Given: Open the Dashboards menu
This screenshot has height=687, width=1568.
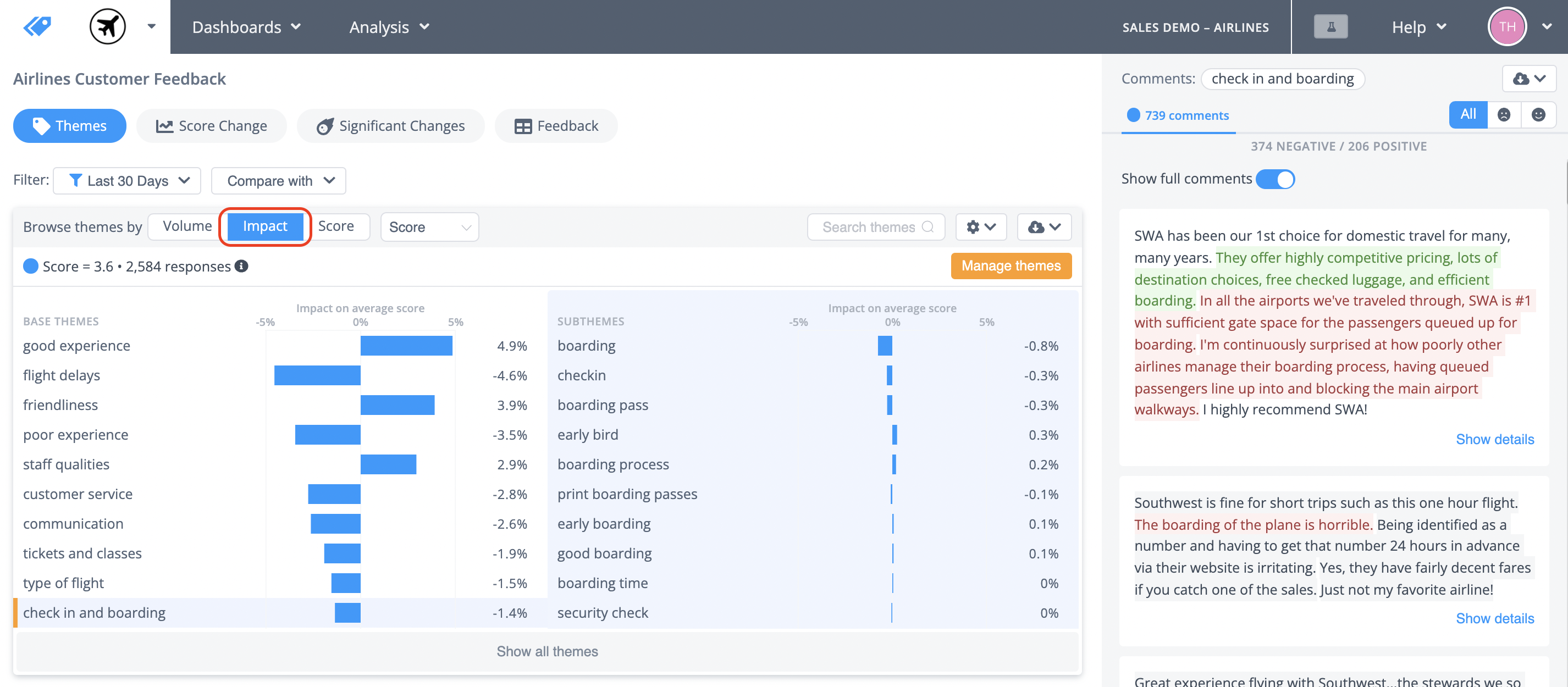Looking at the screenshot, I should click(246, 27).
